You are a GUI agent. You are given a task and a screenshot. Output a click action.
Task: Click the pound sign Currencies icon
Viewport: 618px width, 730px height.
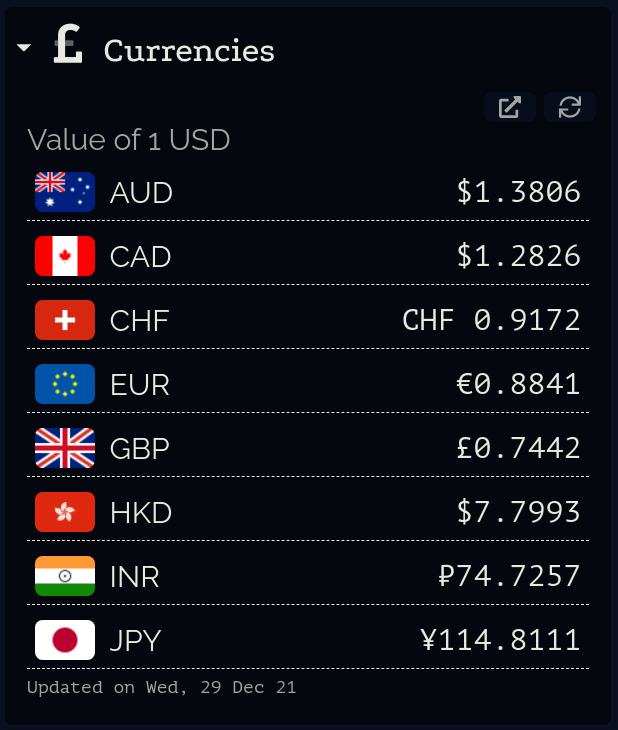[x=68, y=47]
